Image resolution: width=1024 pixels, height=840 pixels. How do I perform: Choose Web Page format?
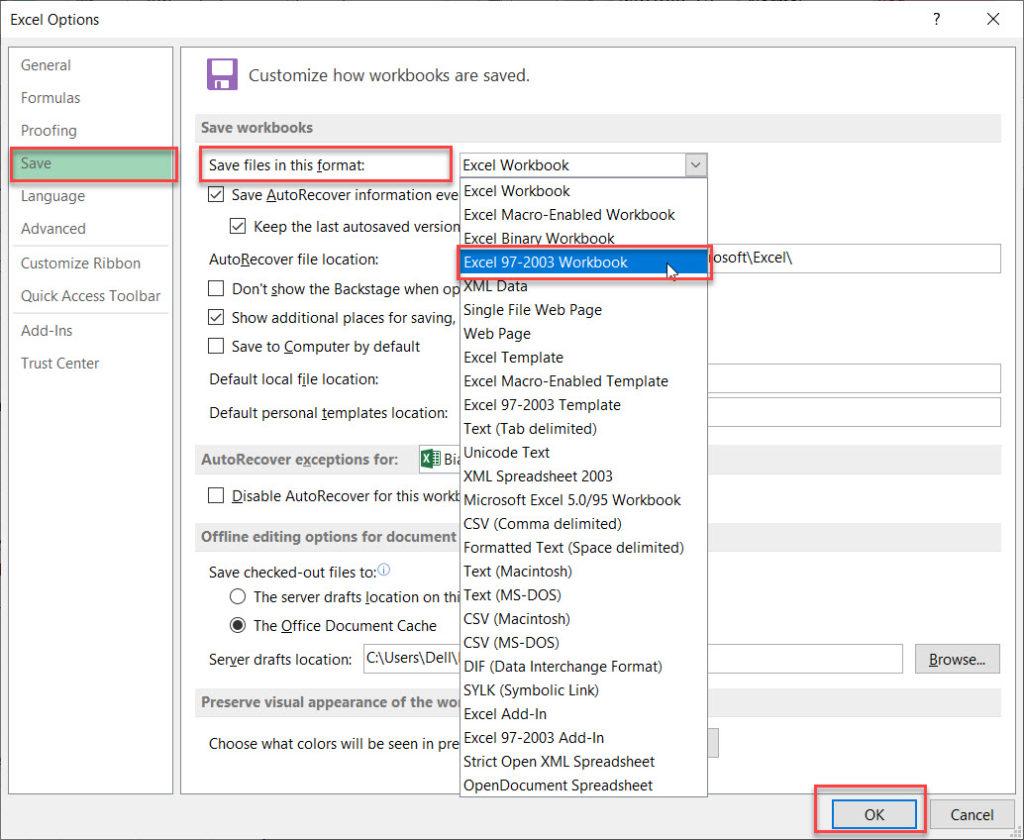(584, 333)
